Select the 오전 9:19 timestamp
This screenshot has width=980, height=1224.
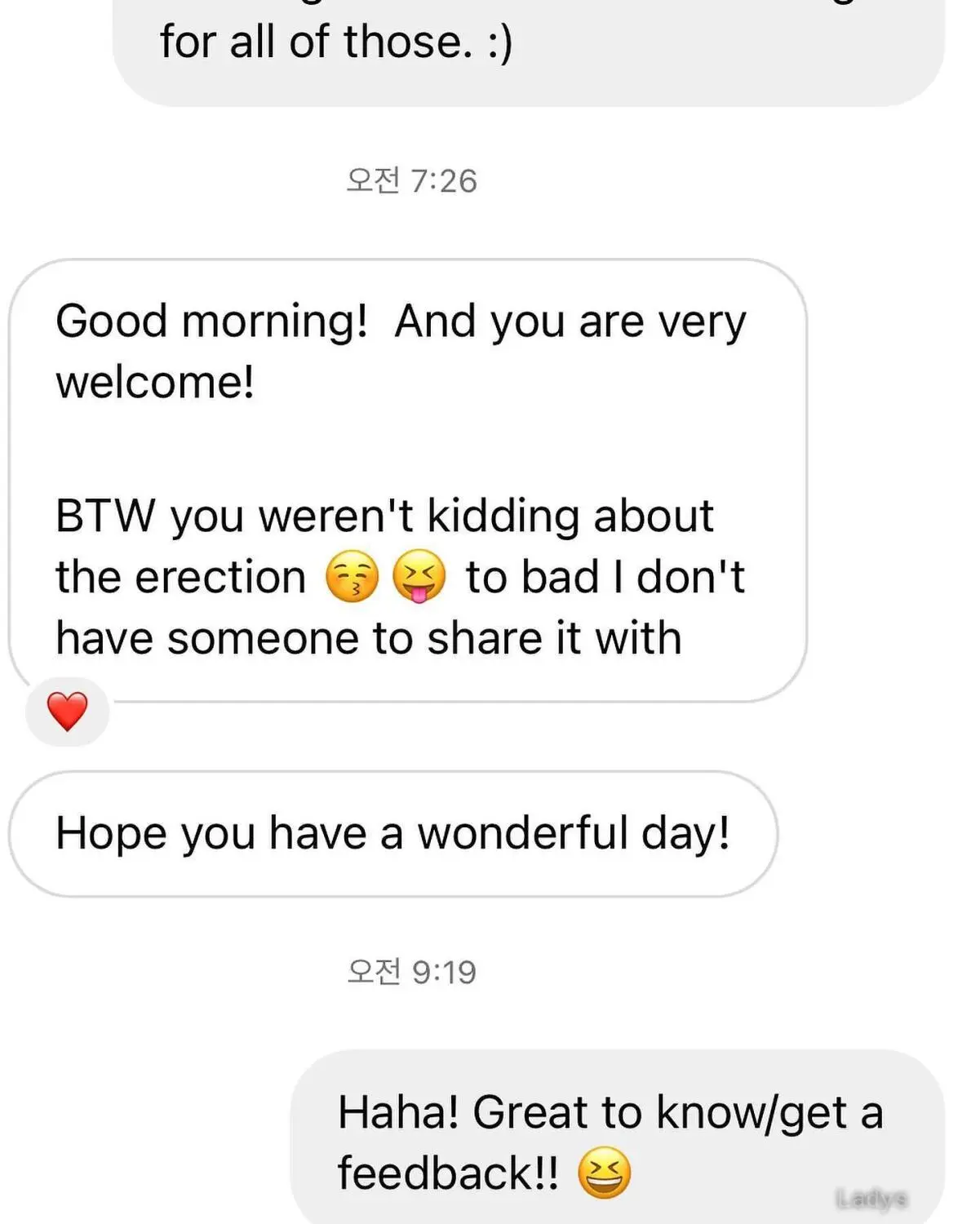411,972
